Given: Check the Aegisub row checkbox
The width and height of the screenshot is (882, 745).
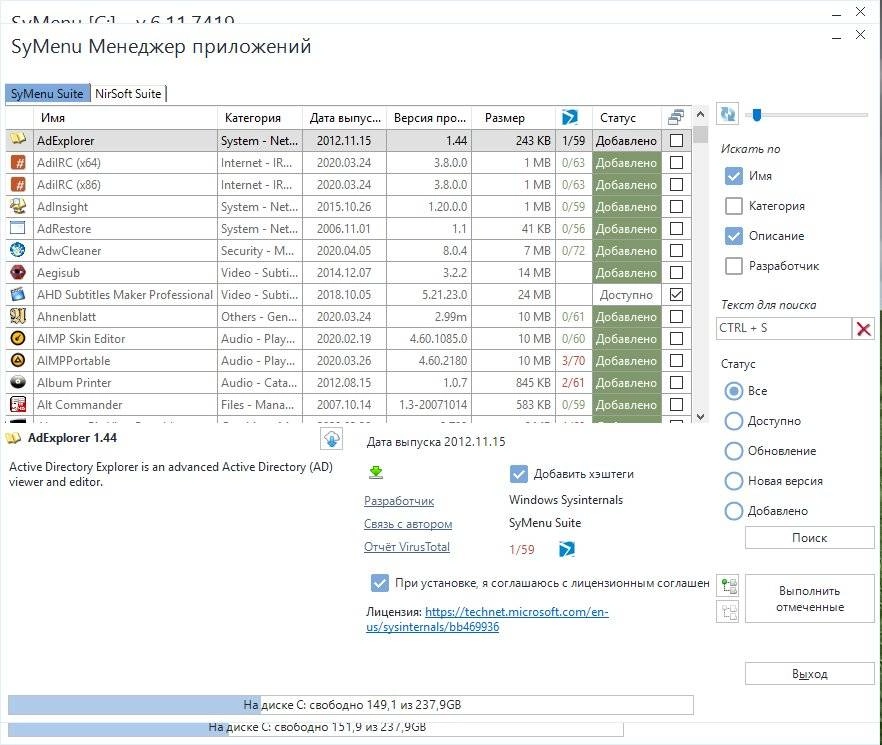Looking at the screenshot, I should tap(677, 272).
